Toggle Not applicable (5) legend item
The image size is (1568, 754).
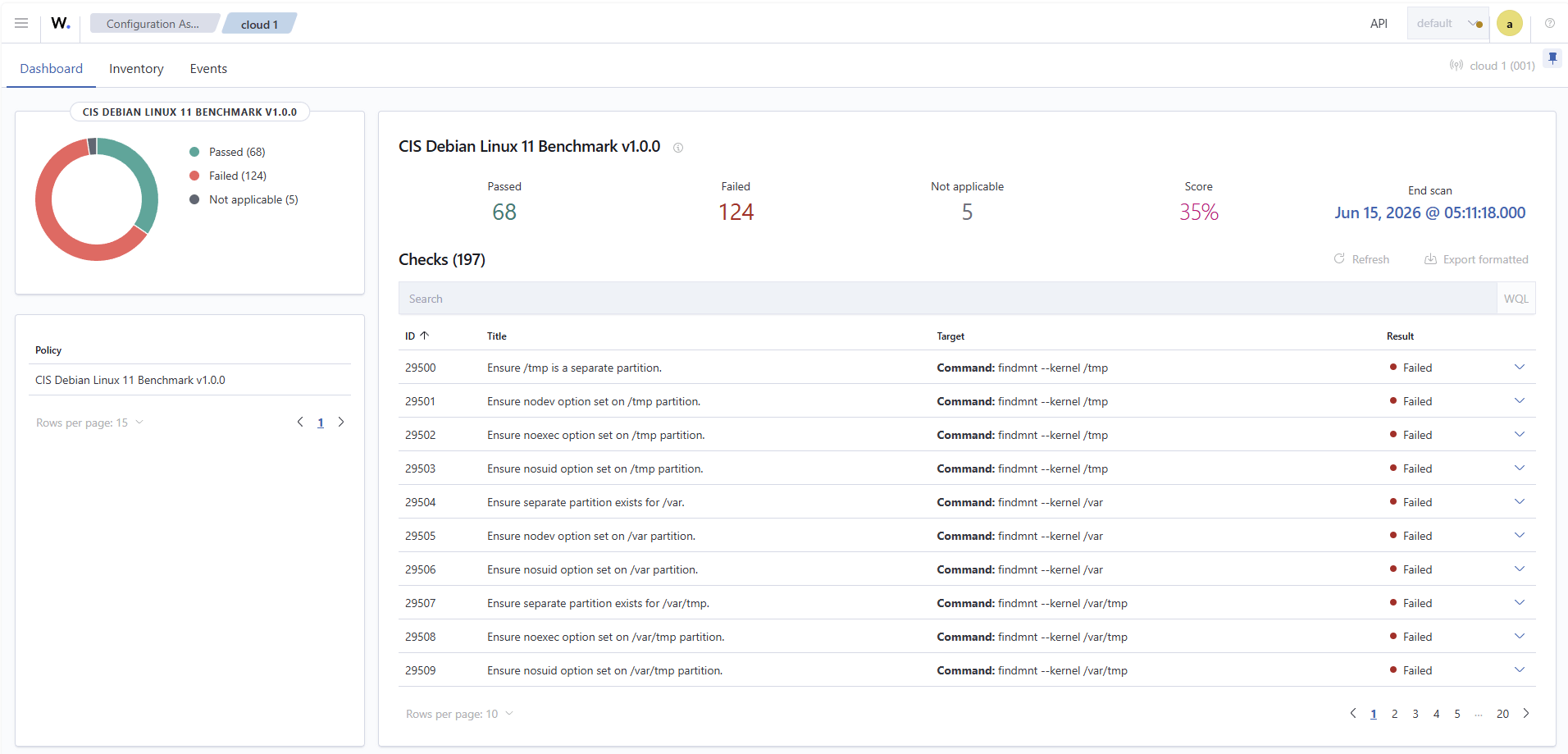pyautogui.click(x=244, y=199)
